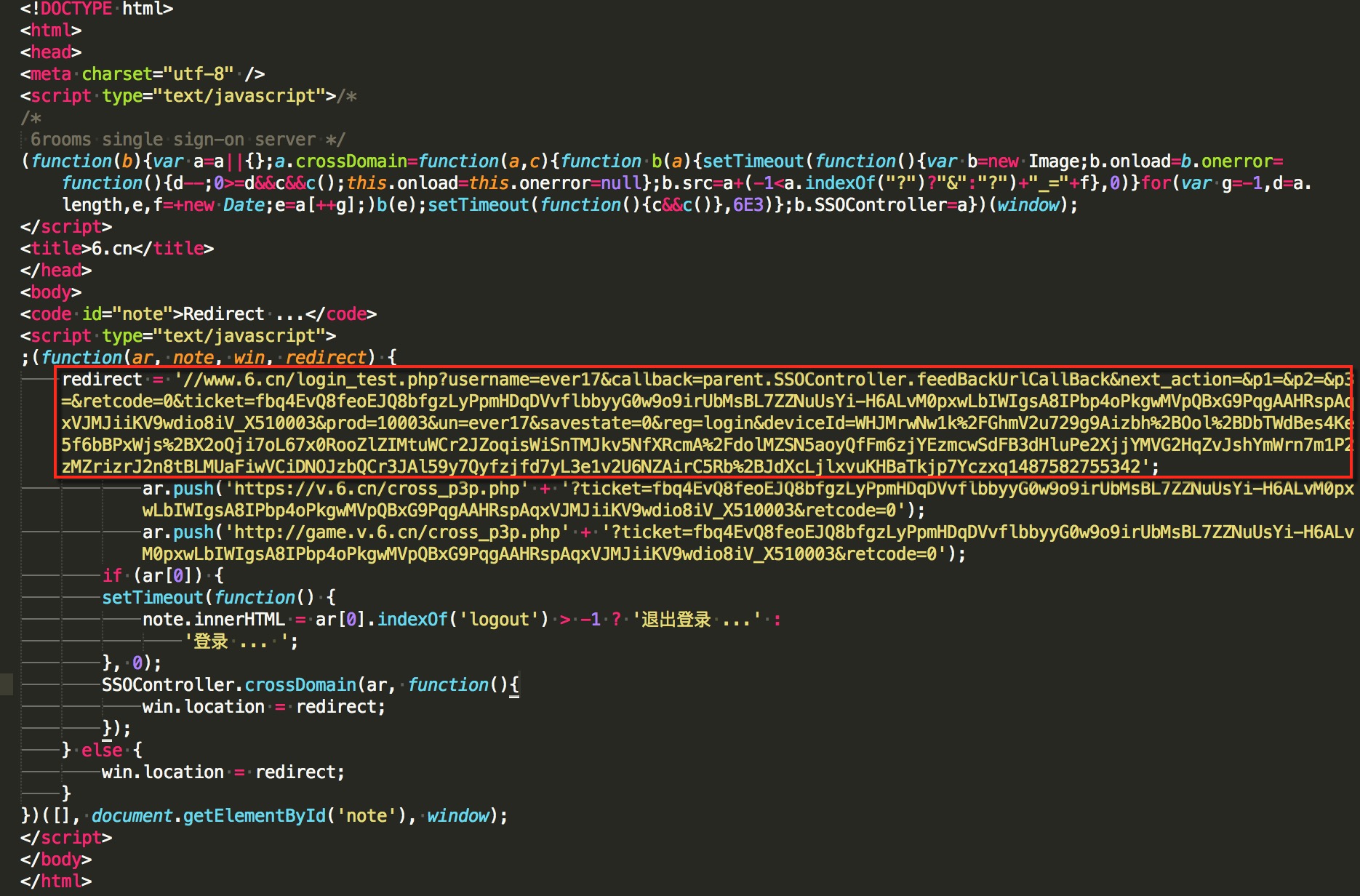Click win.location = redirect in else block

pos(223,772)
